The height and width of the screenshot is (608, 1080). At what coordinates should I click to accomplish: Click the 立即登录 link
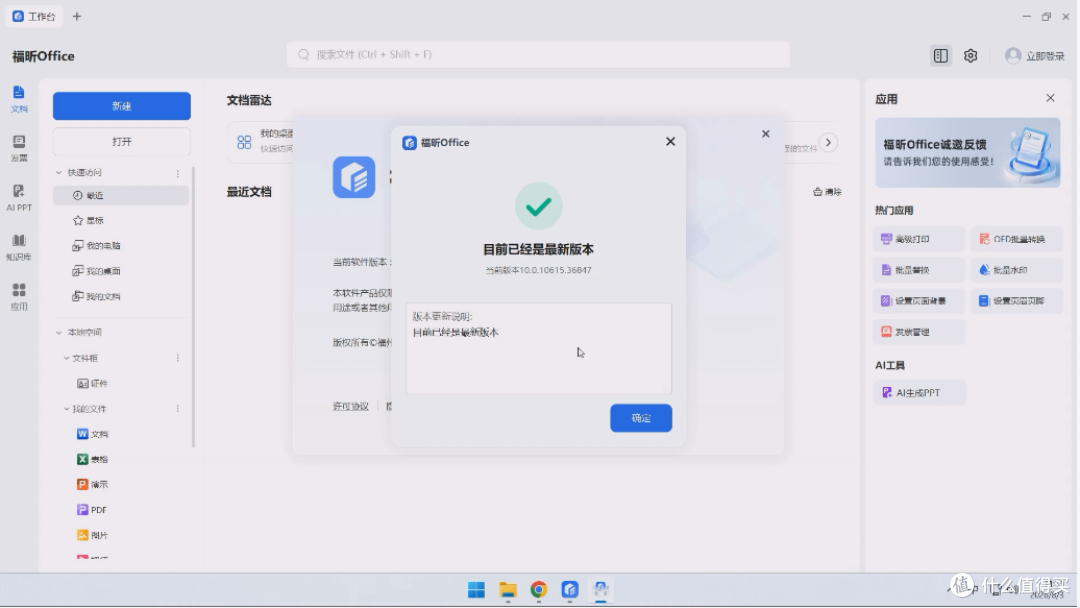(x=1045, y=56)
